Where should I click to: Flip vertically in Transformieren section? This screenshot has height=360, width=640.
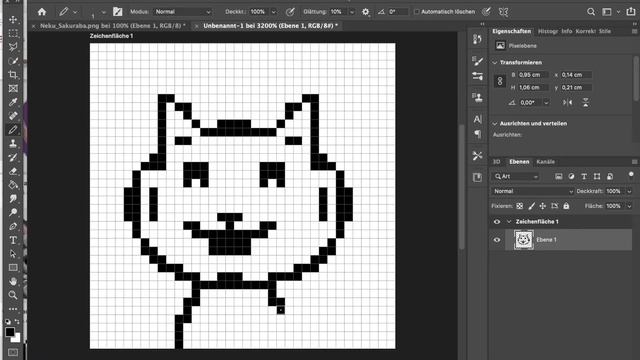click(585, 102)
